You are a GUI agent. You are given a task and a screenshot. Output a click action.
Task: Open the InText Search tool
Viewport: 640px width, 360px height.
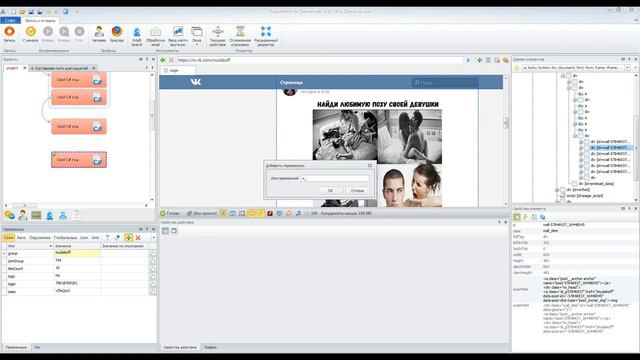click(x=137, y=36)
